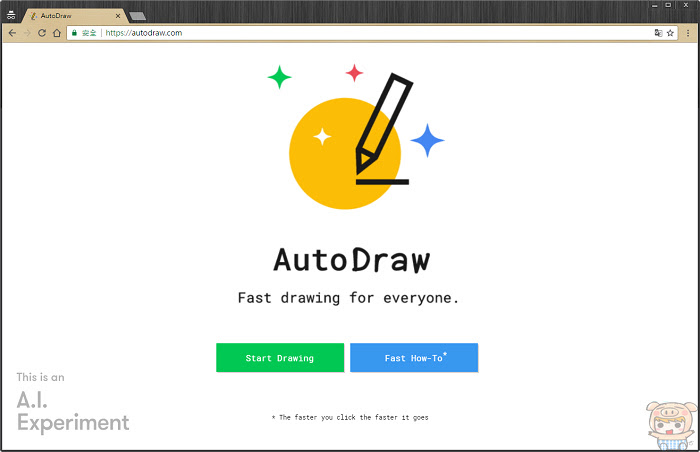The image size is (700, 452).
Task: Click the translate page icon
Action: tap(658, 33)
